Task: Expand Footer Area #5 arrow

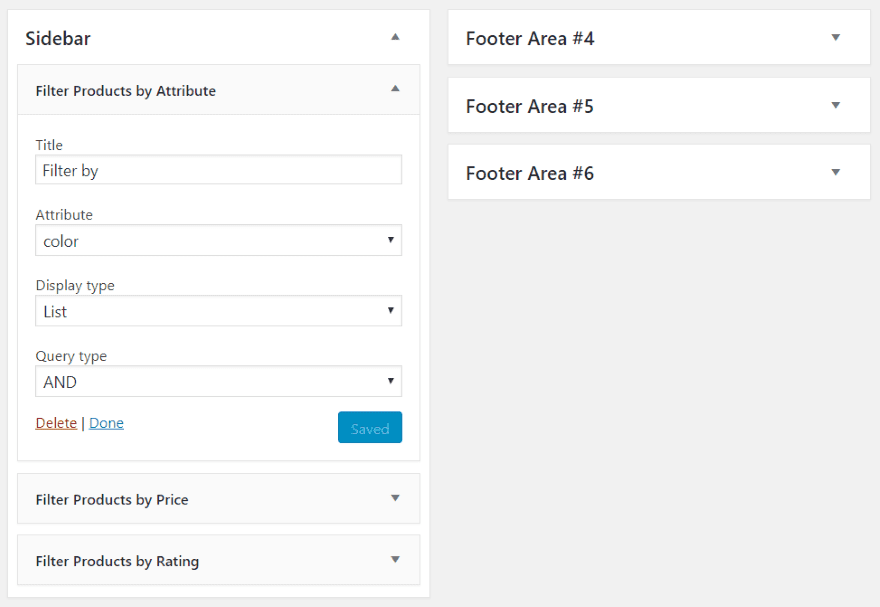Action: [x=836, y=105]
